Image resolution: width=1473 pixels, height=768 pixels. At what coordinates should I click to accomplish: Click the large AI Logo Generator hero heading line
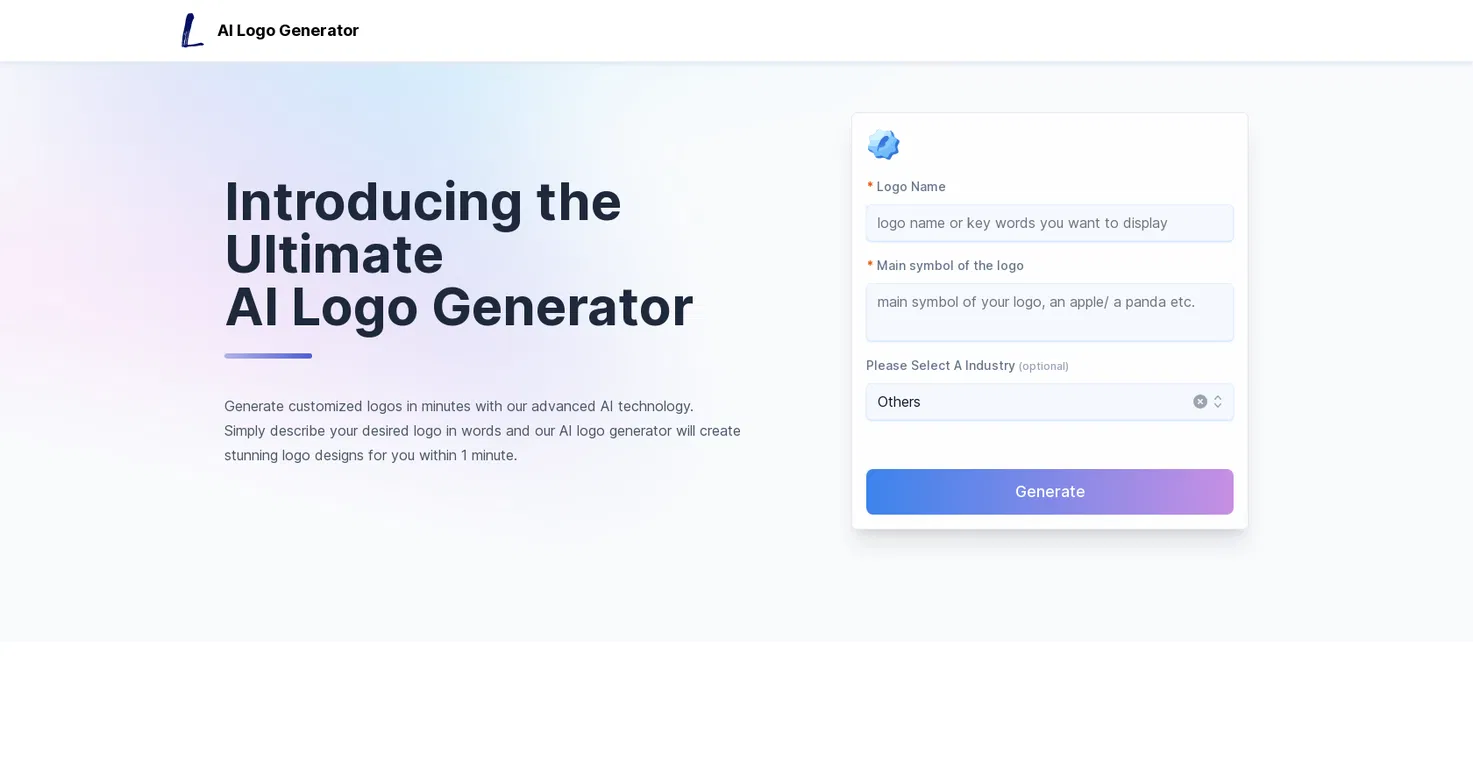459,307
